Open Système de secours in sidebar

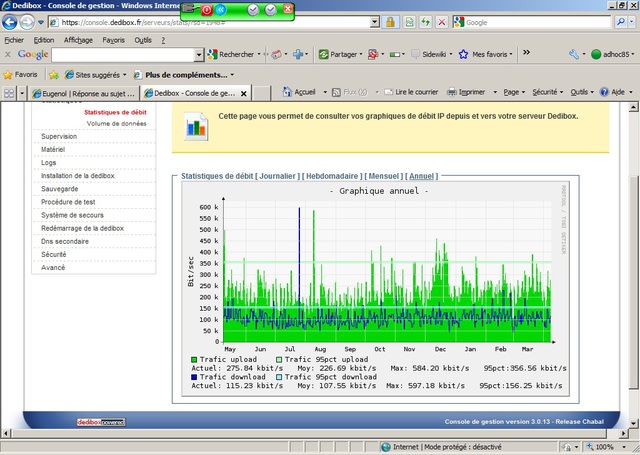(x=72, y=215)
